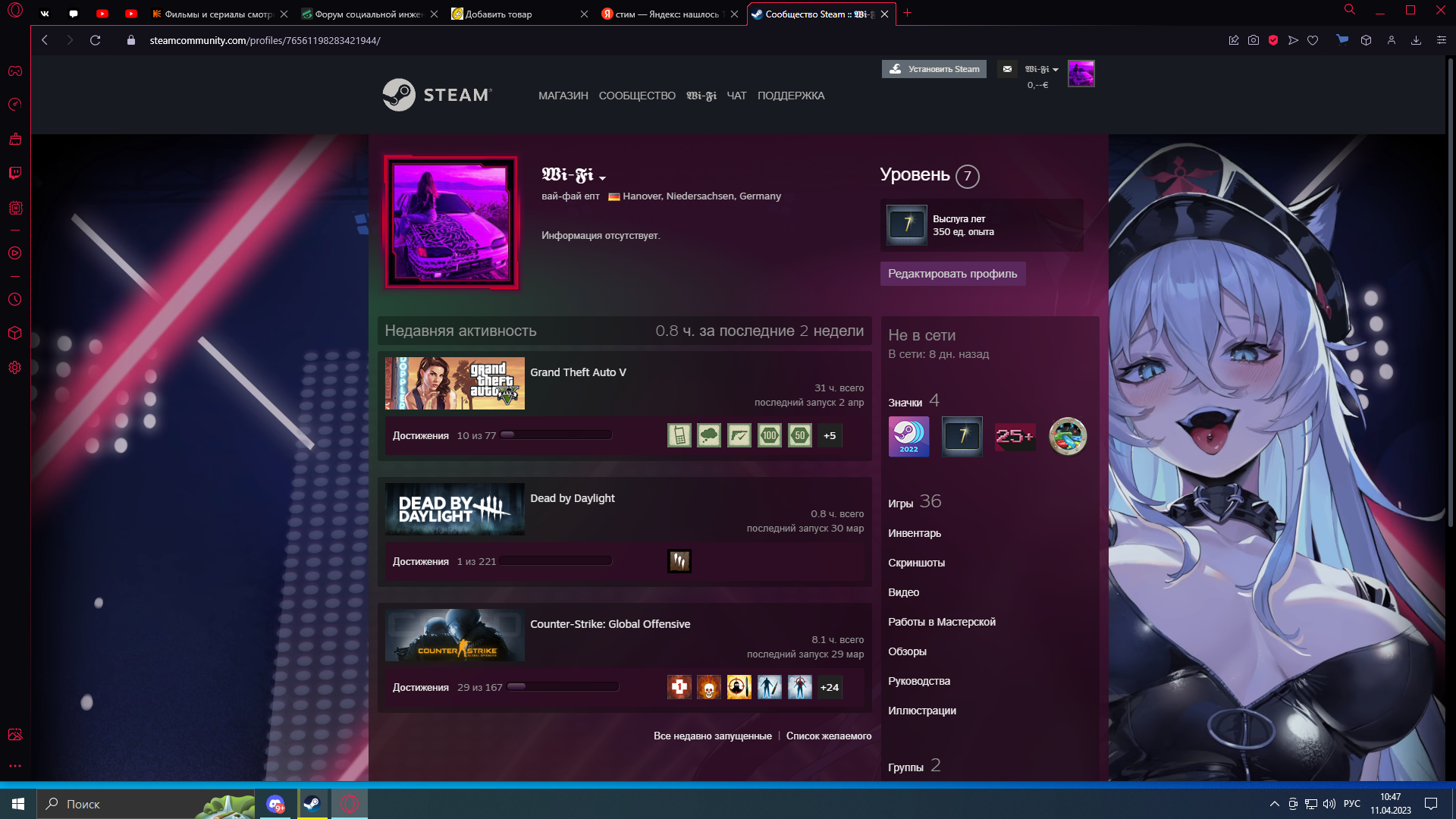Screen dimensions: 1456x819
Task: Open Opera GX Control speedometer icon
Action: (15, 105)
